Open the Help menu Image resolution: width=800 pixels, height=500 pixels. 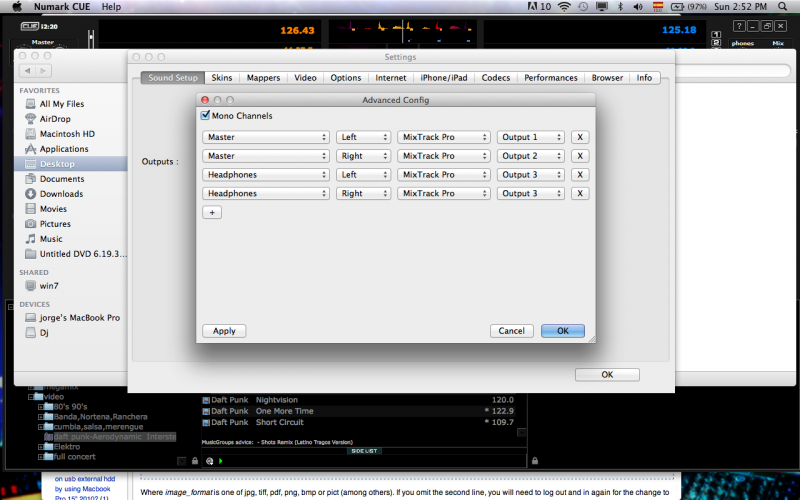coord(111,7)
